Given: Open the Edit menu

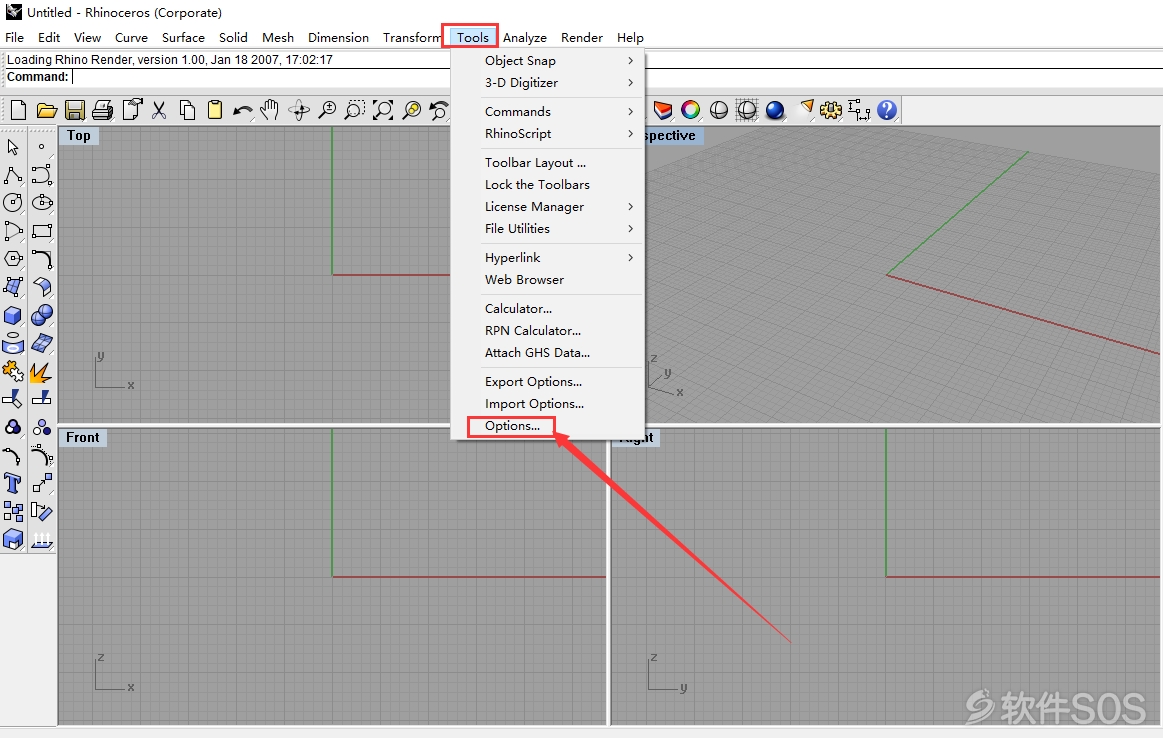Looking at the screenshot, I should pyautogui.click(x=49, y=38).
